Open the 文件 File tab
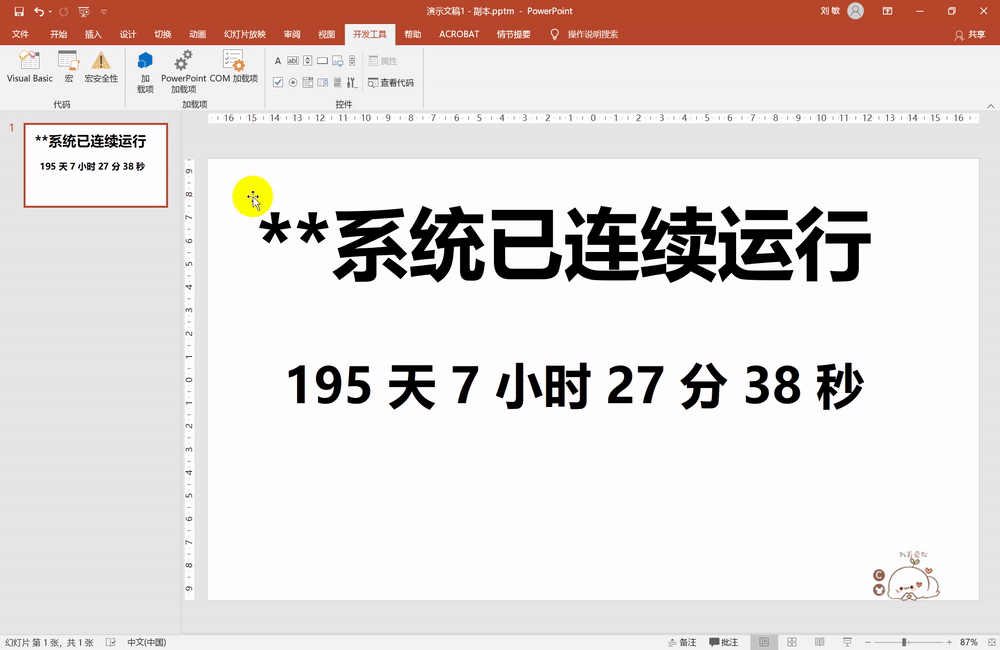The width and height of the screenshot is (1000, 650). 20,34
